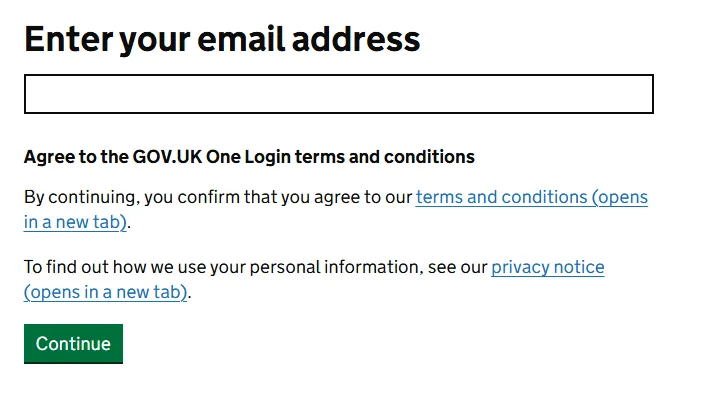This screenshot has height=394, width=718.
Task: Click the green Continue button
Action: point(73,344)
